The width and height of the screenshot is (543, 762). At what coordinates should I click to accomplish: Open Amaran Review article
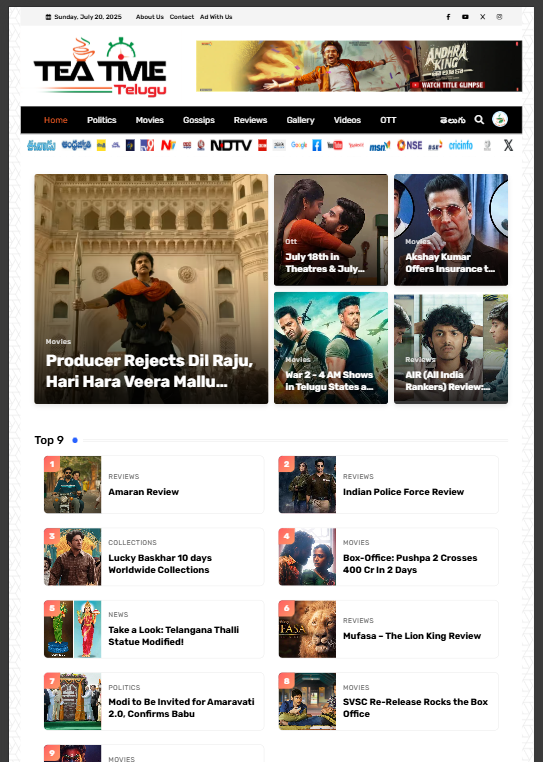point(143,492)
